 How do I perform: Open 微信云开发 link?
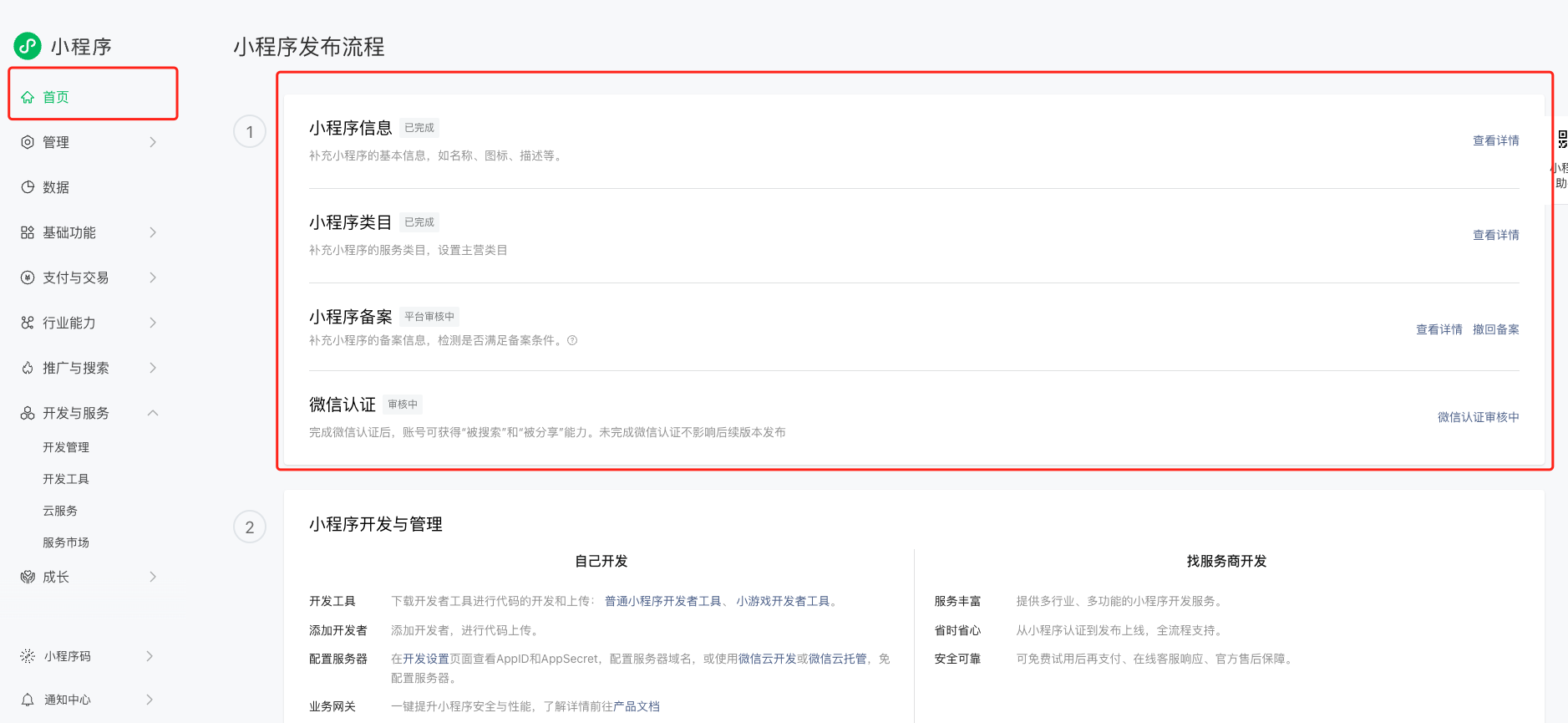pyautogui.click(x=767, y=659)
